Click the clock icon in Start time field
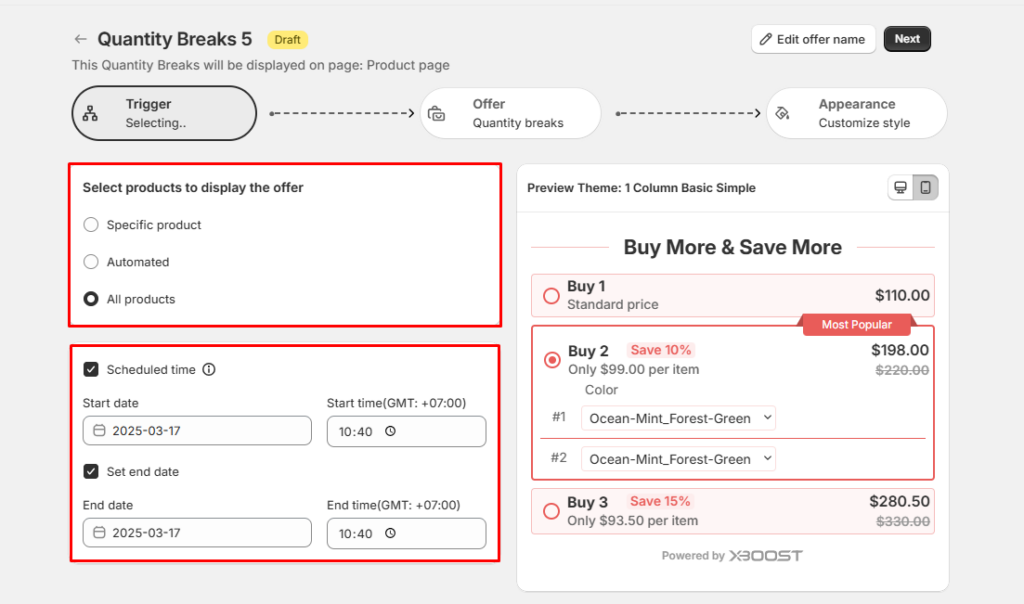 tap(390, 431)
